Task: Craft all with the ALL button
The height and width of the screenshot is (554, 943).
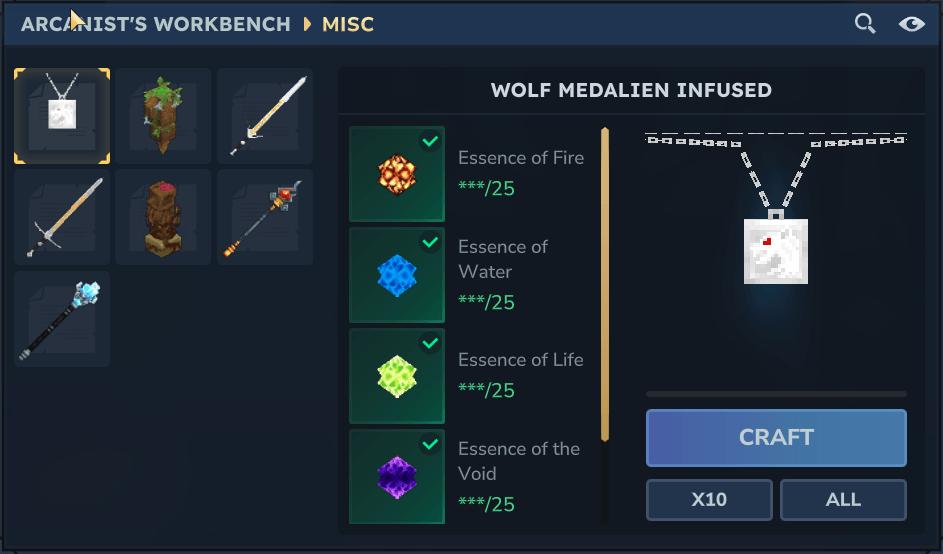Action: (x=843, y=500)
